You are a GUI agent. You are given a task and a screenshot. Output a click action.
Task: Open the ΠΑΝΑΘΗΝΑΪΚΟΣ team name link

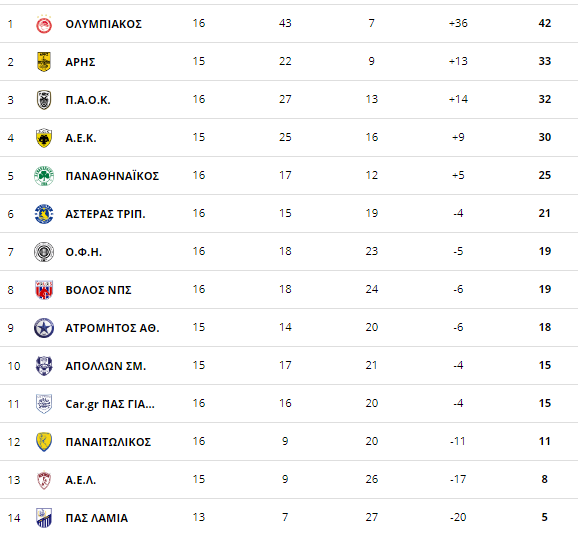click(112, 176)
